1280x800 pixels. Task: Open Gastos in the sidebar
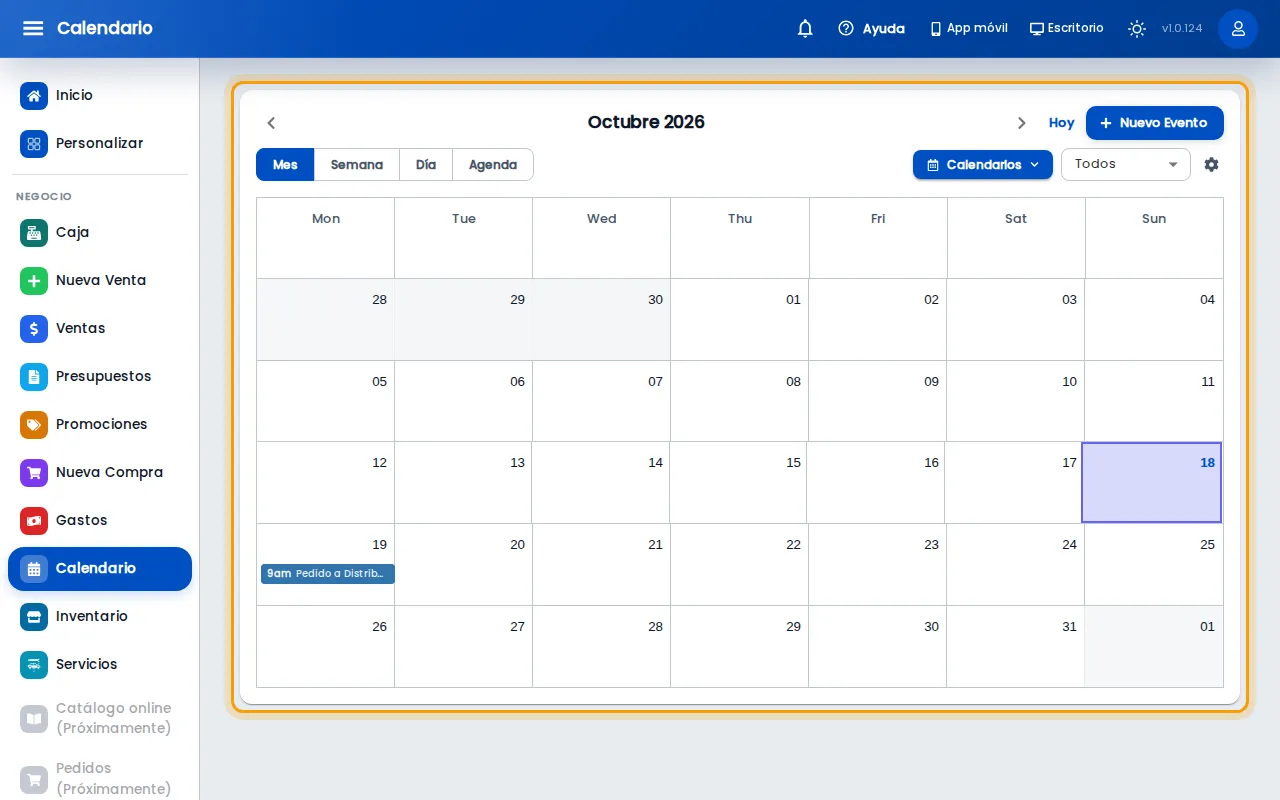tap(100, 520)
